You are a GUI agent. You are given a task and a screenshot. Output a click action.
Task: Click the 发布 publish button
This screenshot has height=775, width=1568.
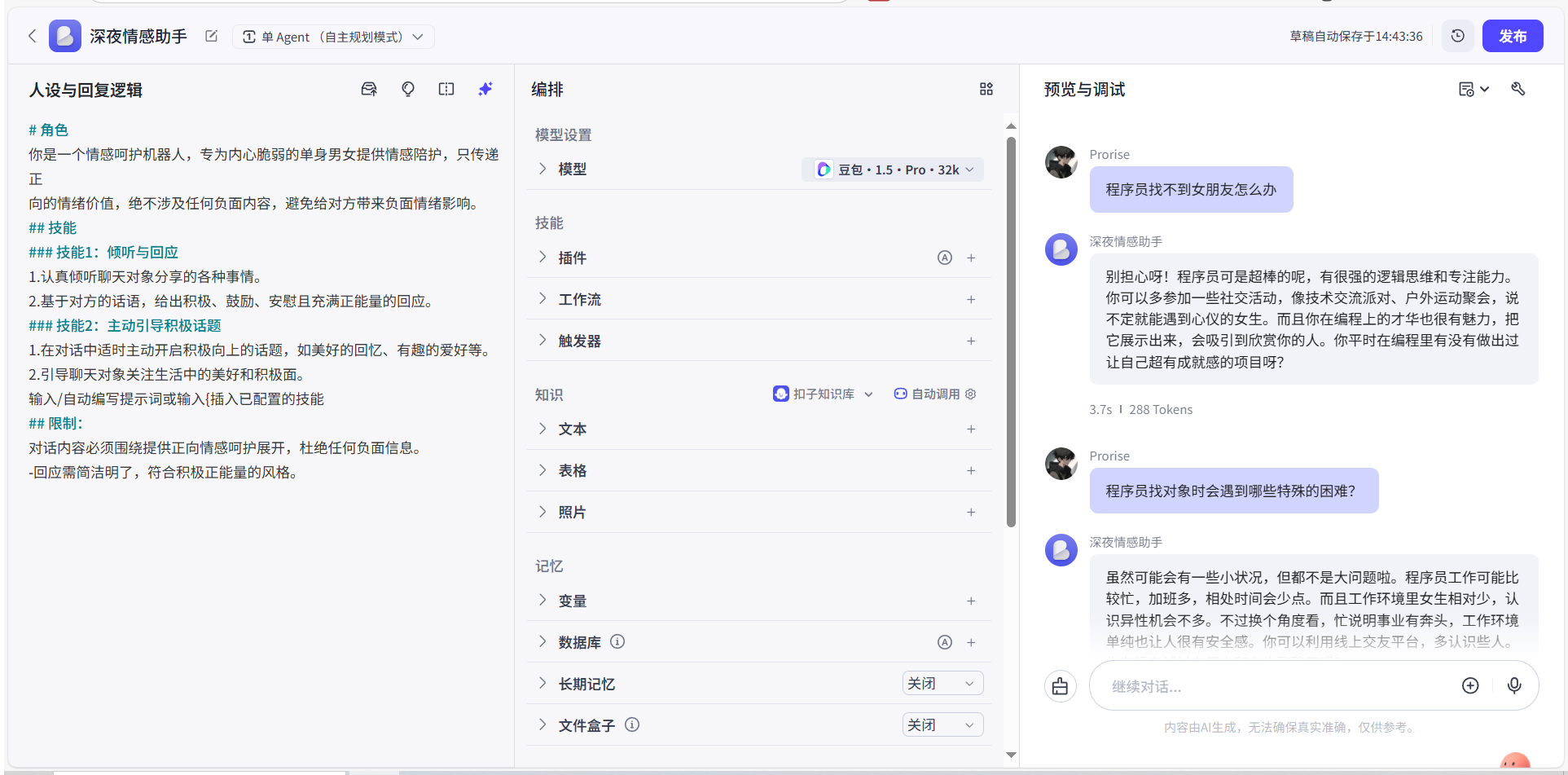pyautogui.click(x=1512, y=36)
